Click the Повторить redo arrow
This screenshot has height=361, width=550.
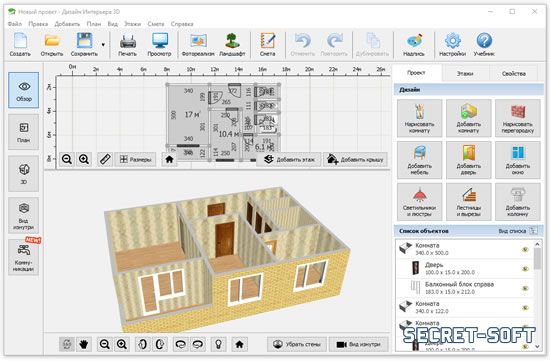click(334, 44)
